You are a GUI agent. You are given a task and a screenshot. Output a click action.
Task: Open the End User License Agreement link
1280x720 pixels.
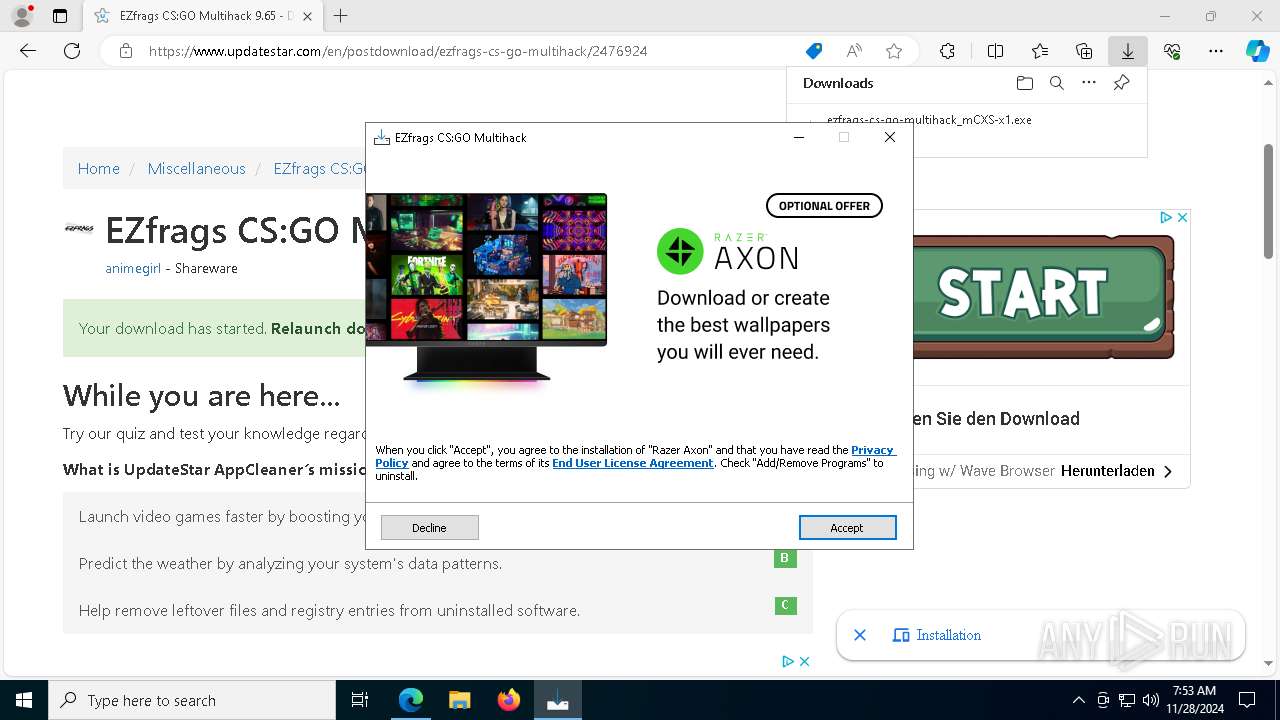(633, 463)
